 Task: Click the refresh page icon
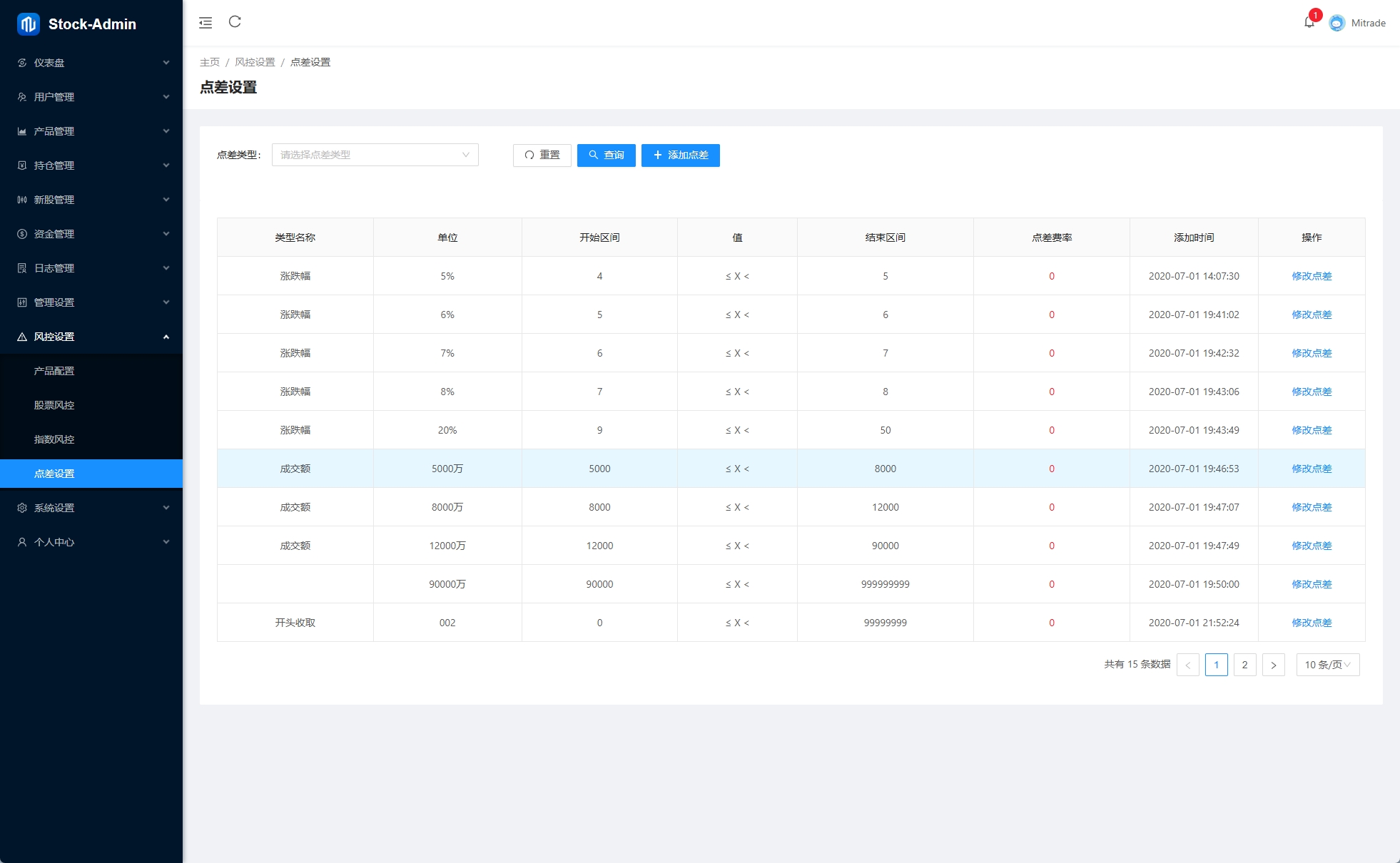[x=235, y=22]
